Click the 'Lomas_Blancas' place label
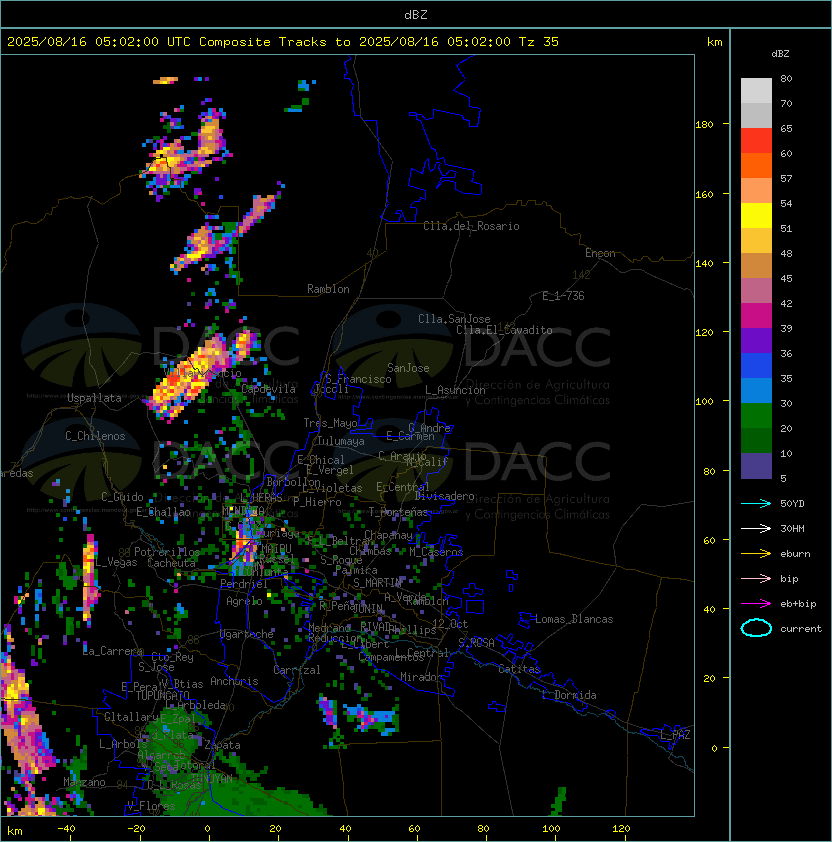This screenshot has height=842, width=832. pyautogui.click(x=574, y=619)
